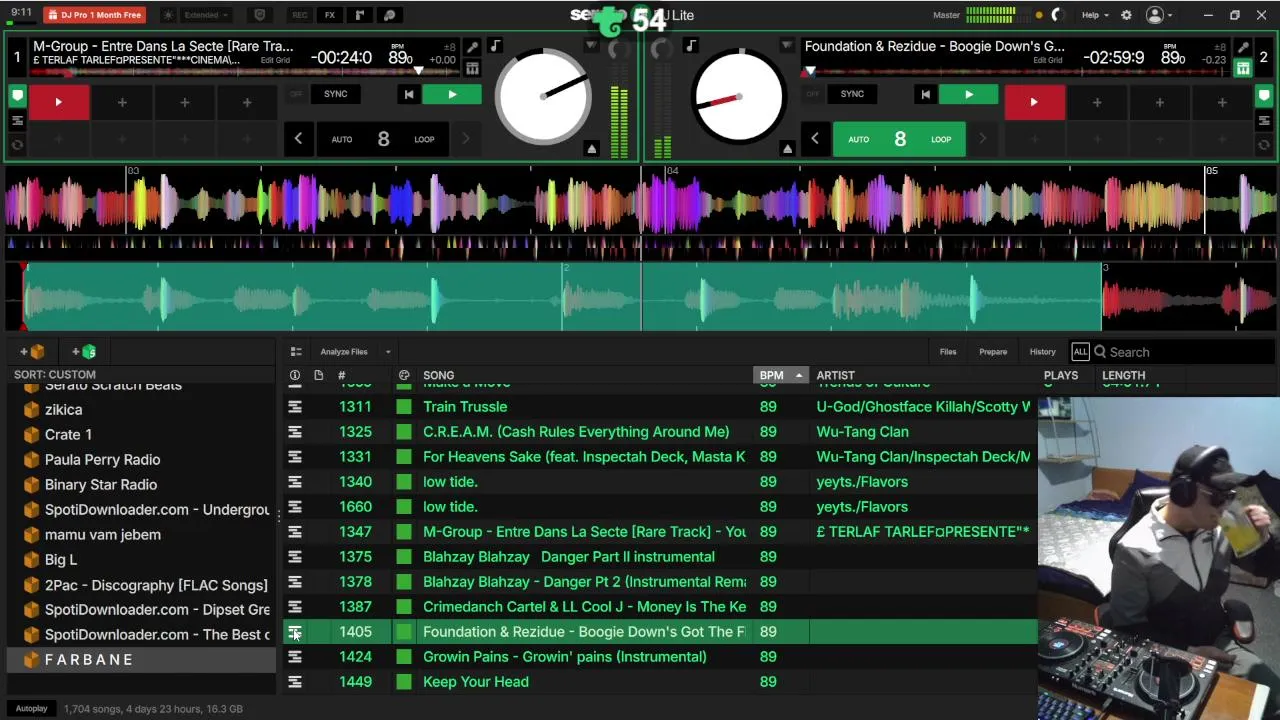This screenshot has height=720, width=1280.
Task: Open the settings gear
Action: click(x=1126, y=15)
